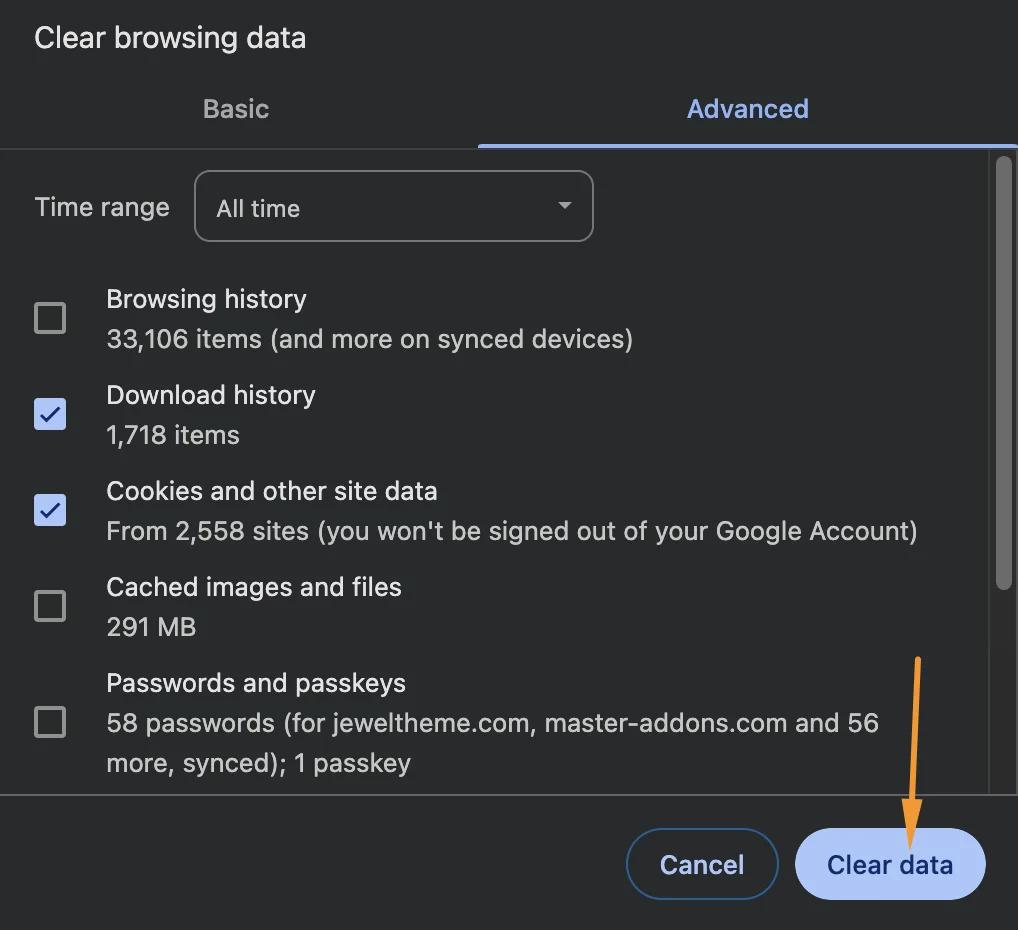Click the "Browsing history" label text
Screen dimensions: 1018x930
tap(206, 299)
